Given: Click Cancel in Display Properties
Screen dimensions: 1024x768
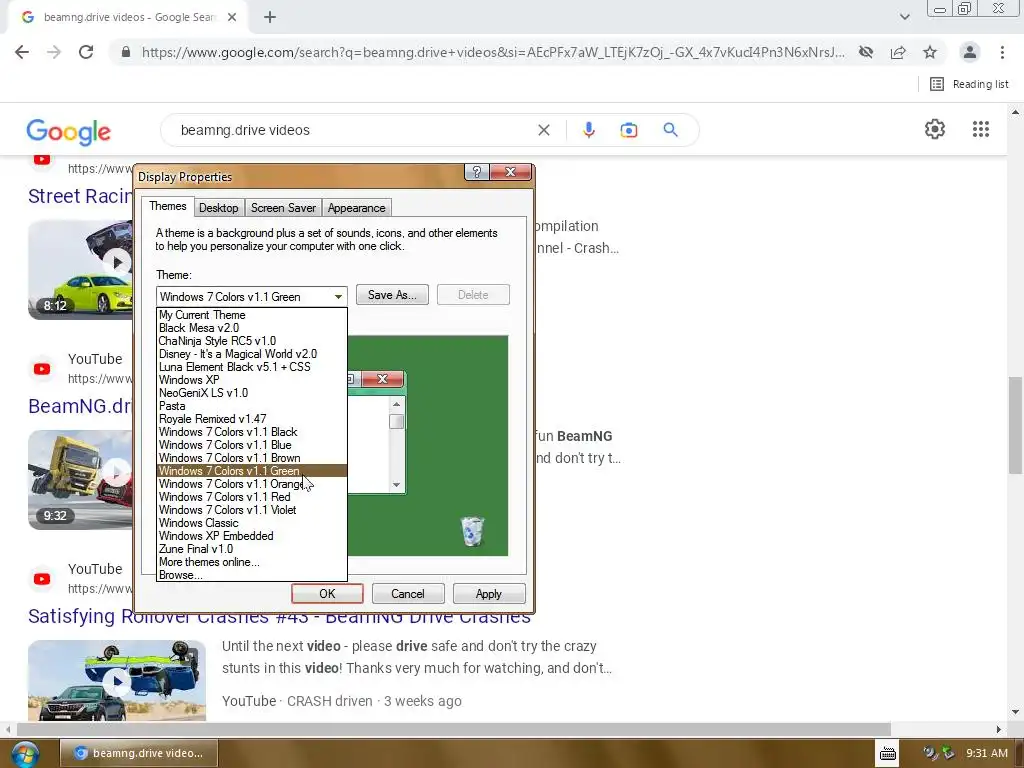Looking at the screenshot, I should 408,594.
